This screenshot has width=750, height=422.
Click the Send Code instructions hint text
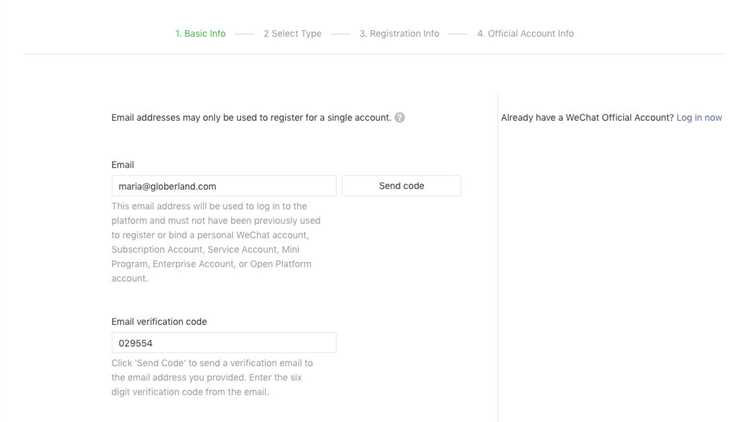212,377
